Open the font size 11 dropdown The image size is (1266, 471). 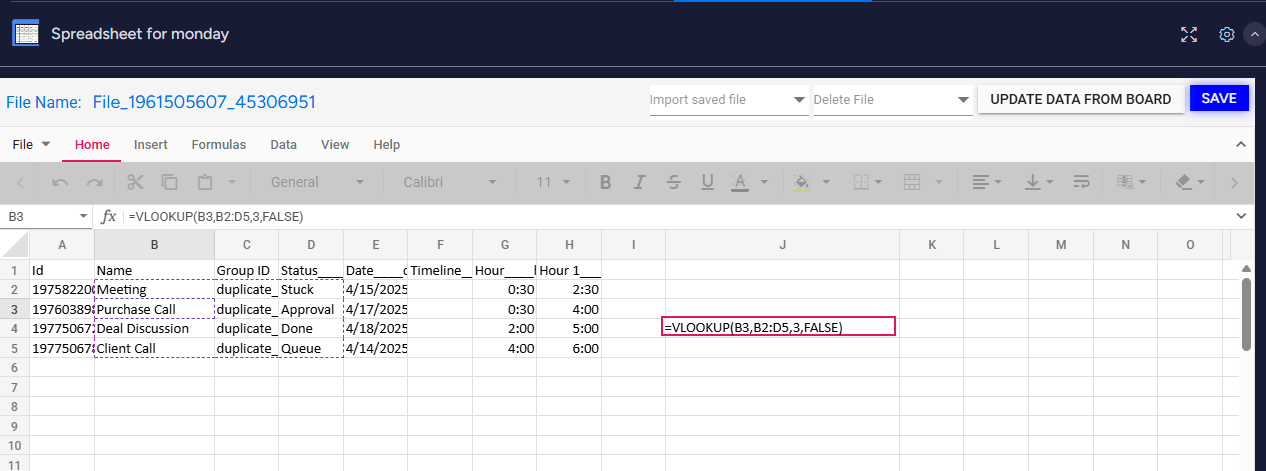tap(554, 182)
